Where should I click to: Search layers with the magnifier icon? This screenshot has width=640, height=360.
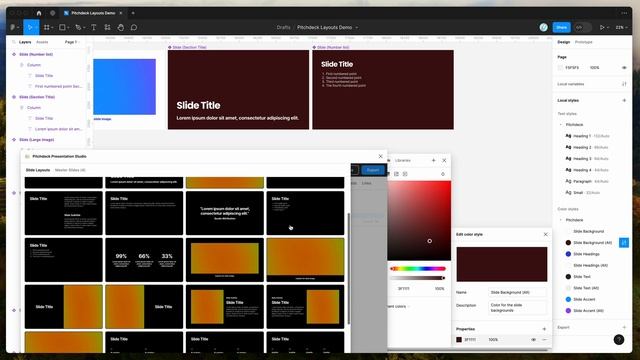[x=13, y=42]
